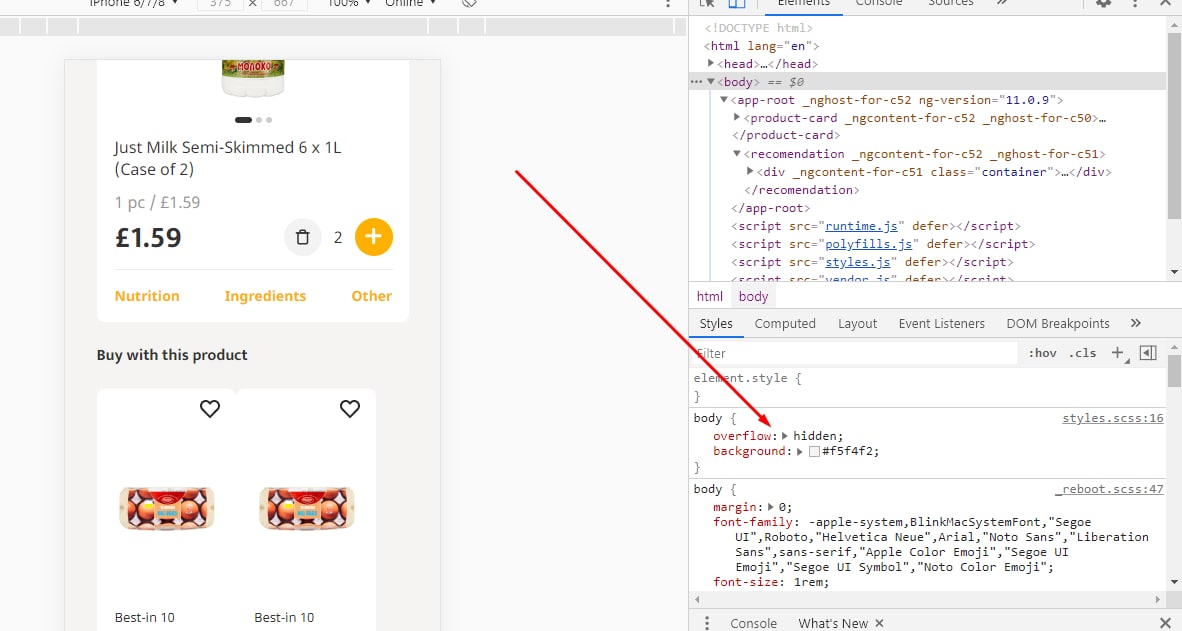
Task: Edit the 'font-size: 1rem;' declaration
Action: click(x=771, y=582)
